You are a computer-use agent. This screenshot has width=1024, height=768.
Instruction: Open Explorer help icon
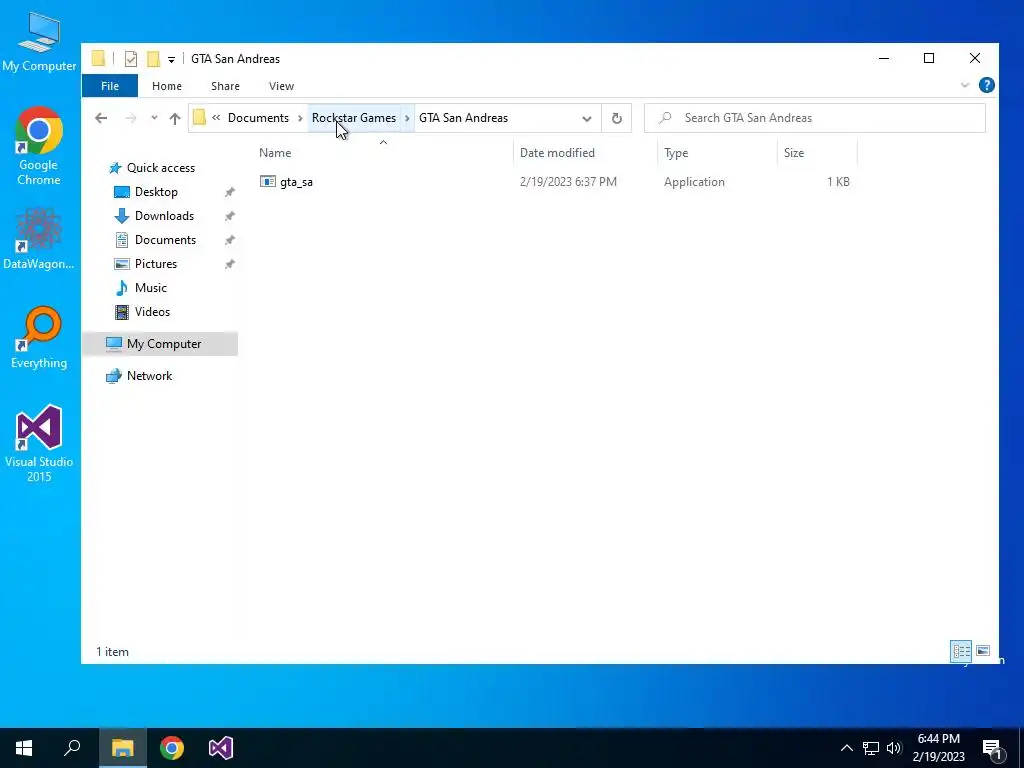click(986, 85)
